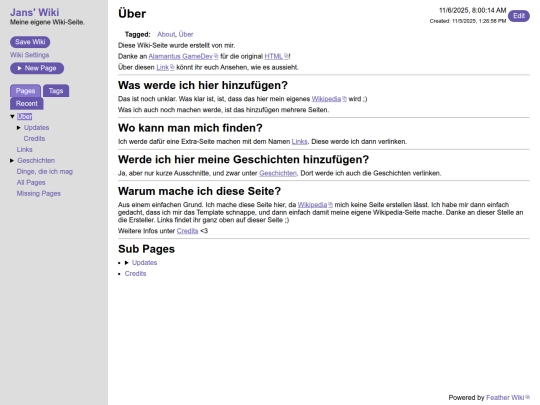Open Geschichten link in body text
540x405 pixels.
tap(278, 173)
